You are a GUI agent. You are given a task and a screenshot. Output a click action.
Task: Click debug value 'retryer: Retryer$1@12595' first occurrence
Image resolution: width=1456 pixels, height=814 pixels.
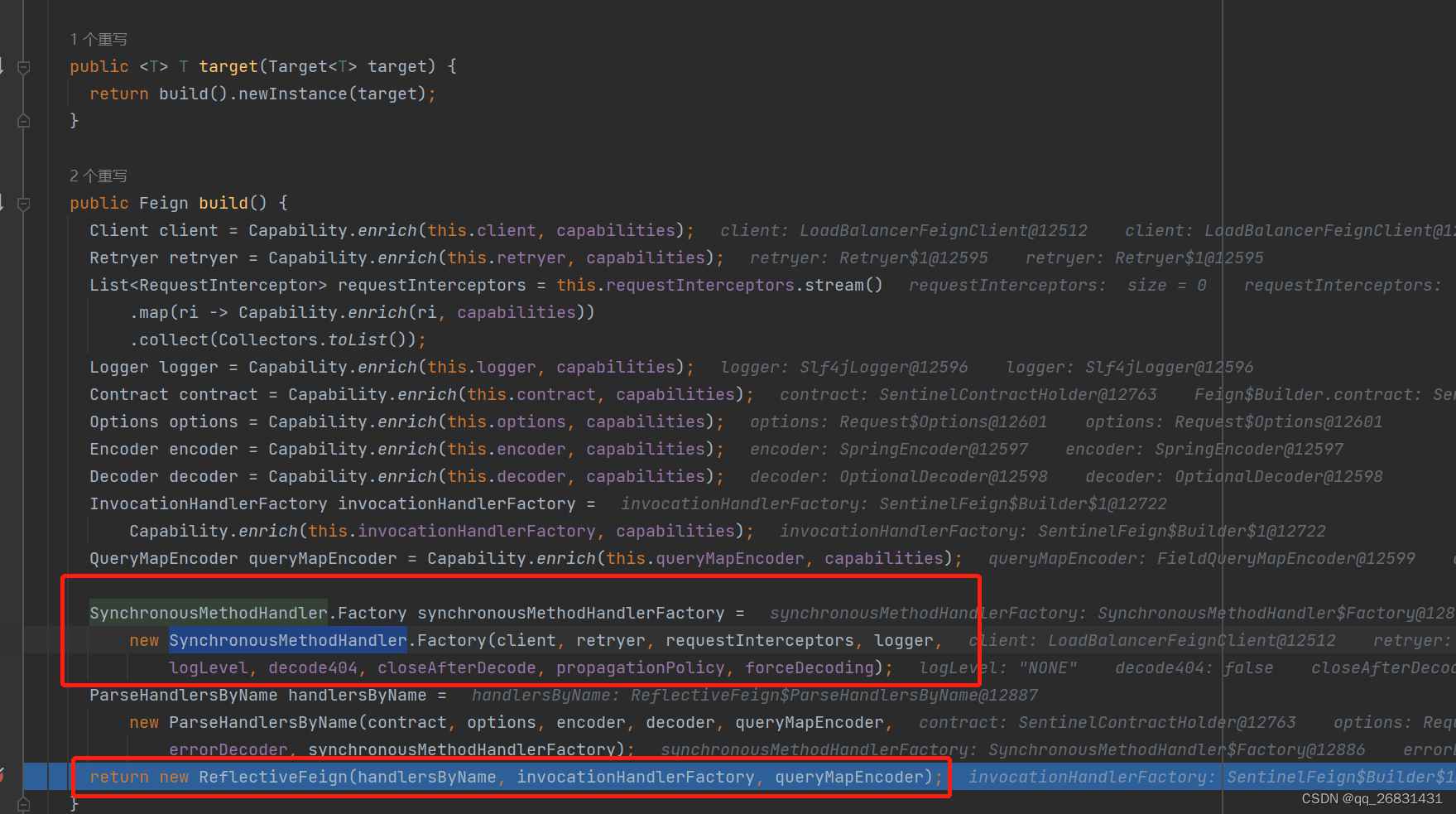tap(869, 258)
